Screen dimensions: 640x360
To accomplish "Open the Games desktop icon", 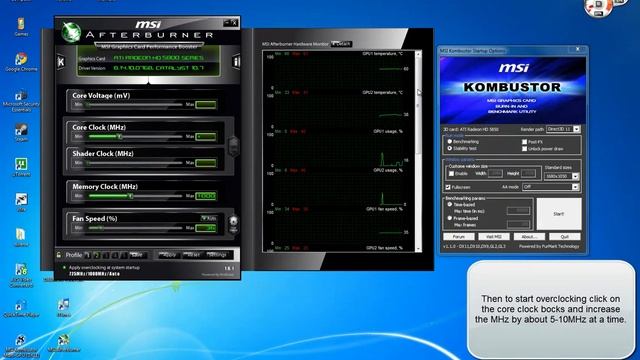I will [x=21, y=27].
